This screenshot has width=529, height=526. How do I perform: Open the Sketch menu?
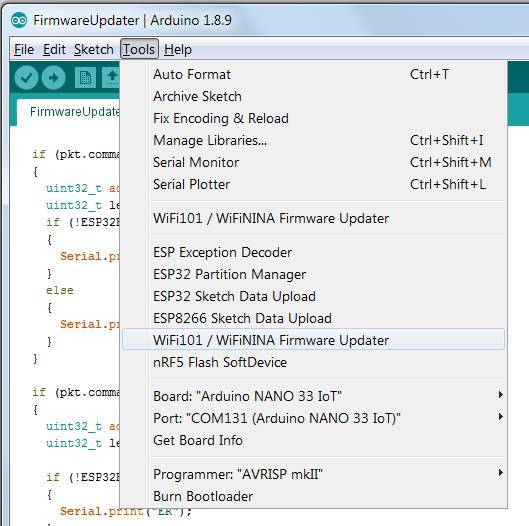[x=94, y=50]
